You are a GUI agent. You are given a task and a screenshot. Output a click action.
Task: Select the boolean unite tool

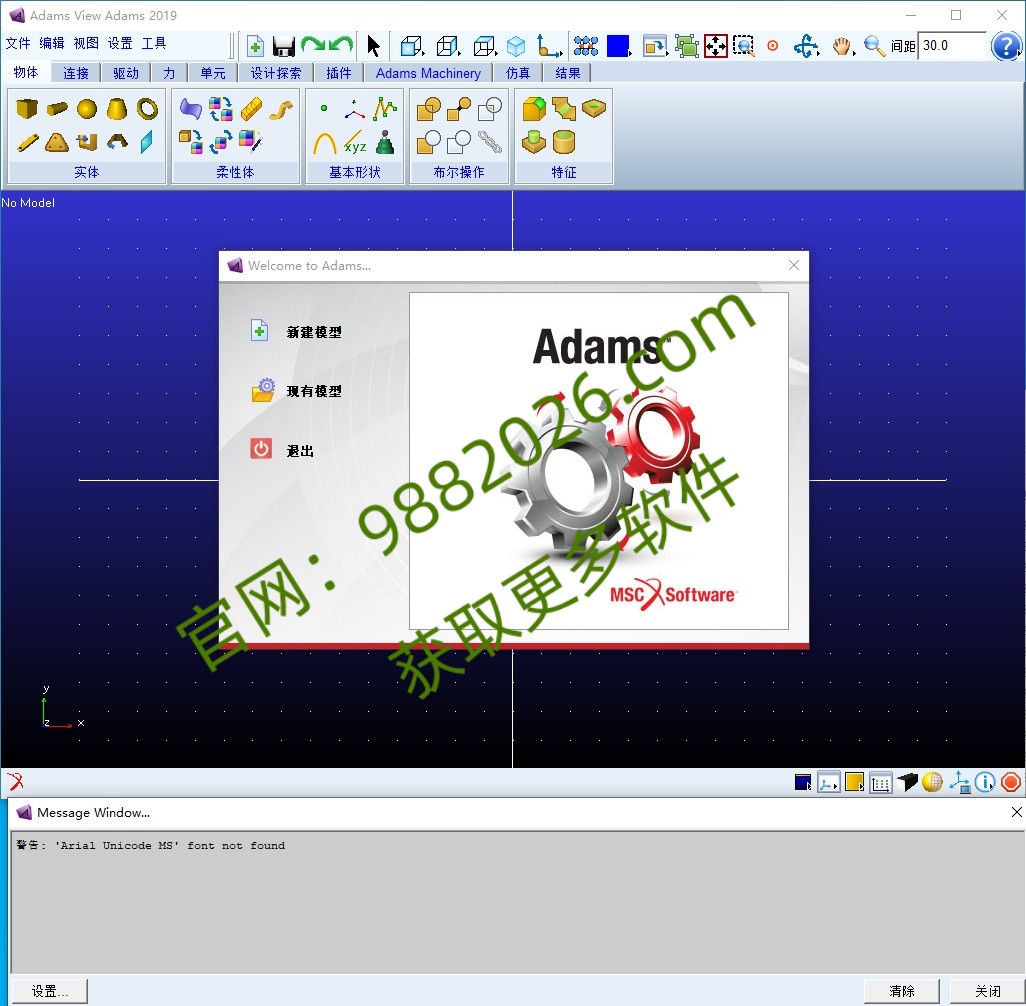point(429,109)
